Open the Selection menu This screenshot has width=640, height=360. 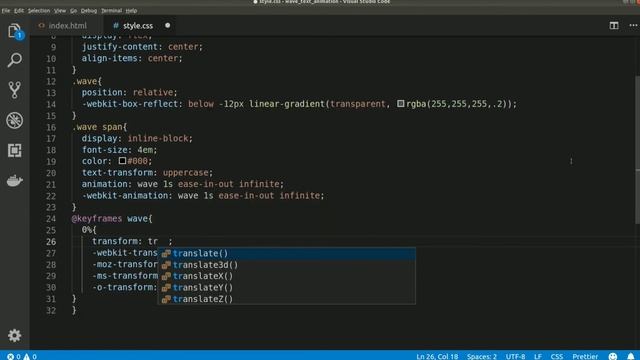pos(39,11)
